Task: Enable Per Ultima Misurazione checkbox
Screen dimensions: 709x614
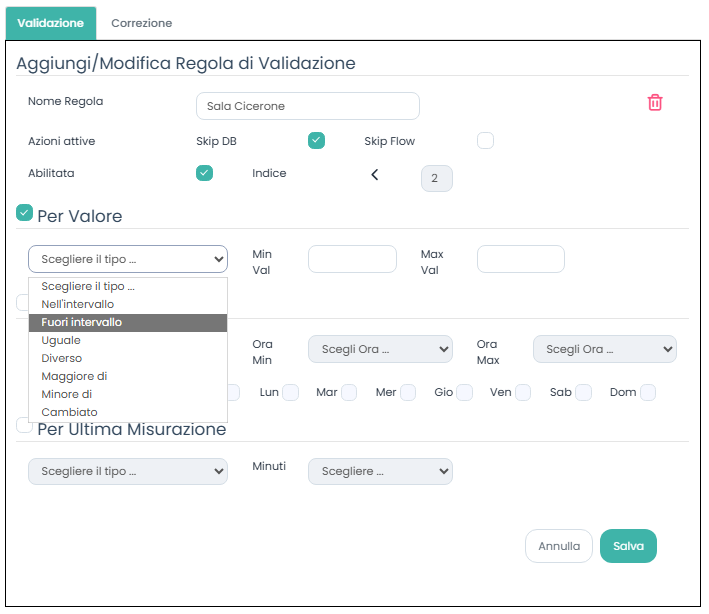Action: point(25,425)
